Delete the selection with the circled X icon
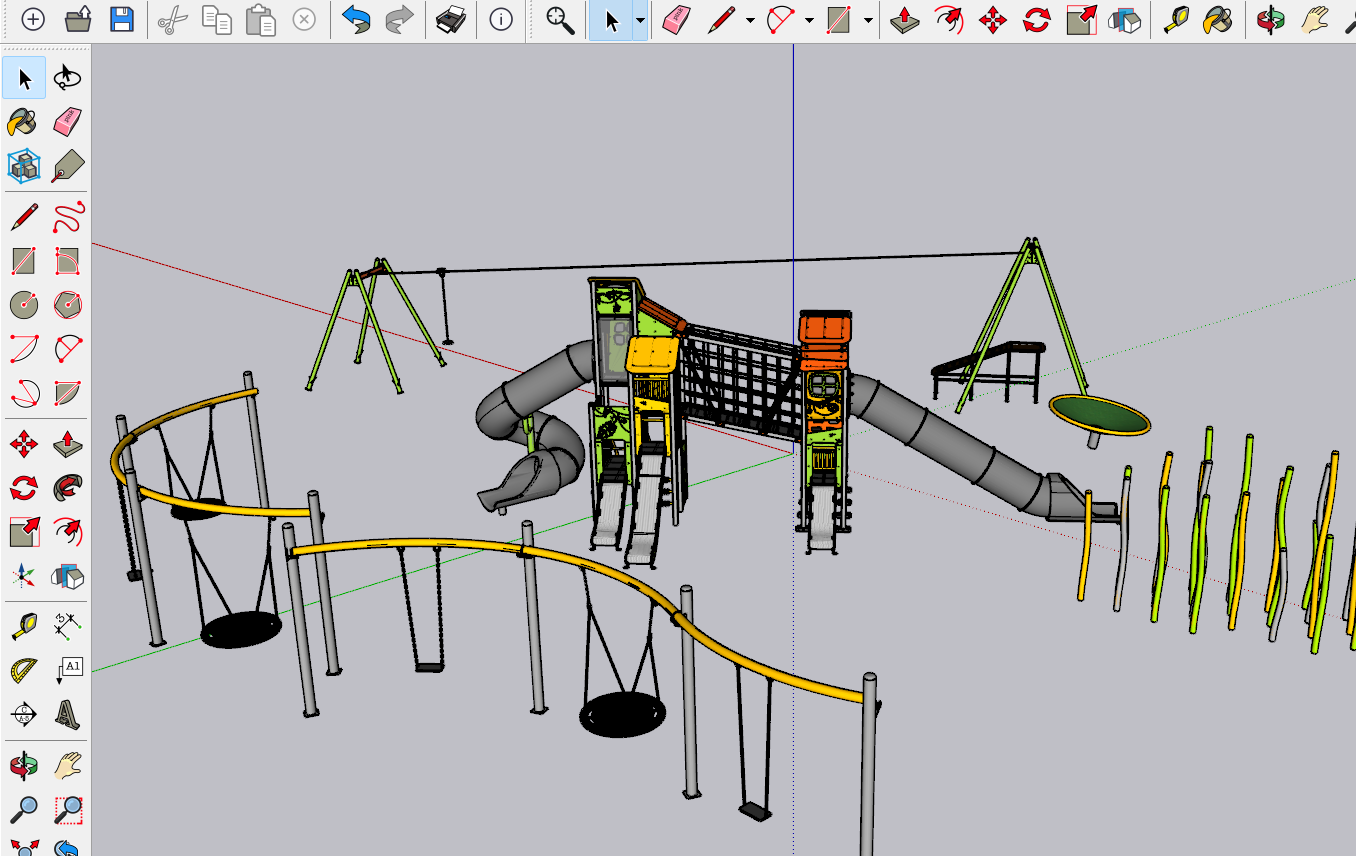This screenshot has height=856, width=1356. [304, 20]
